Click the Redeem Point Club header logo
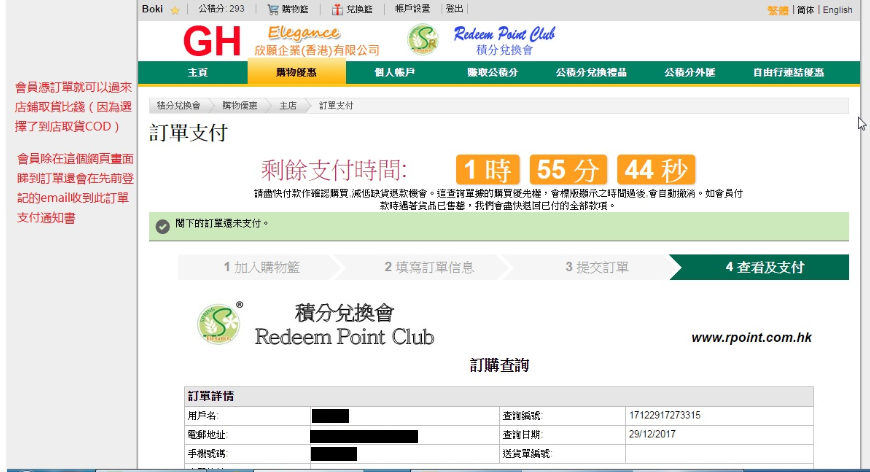Screen dimensions: 870x472 (482, 40)
